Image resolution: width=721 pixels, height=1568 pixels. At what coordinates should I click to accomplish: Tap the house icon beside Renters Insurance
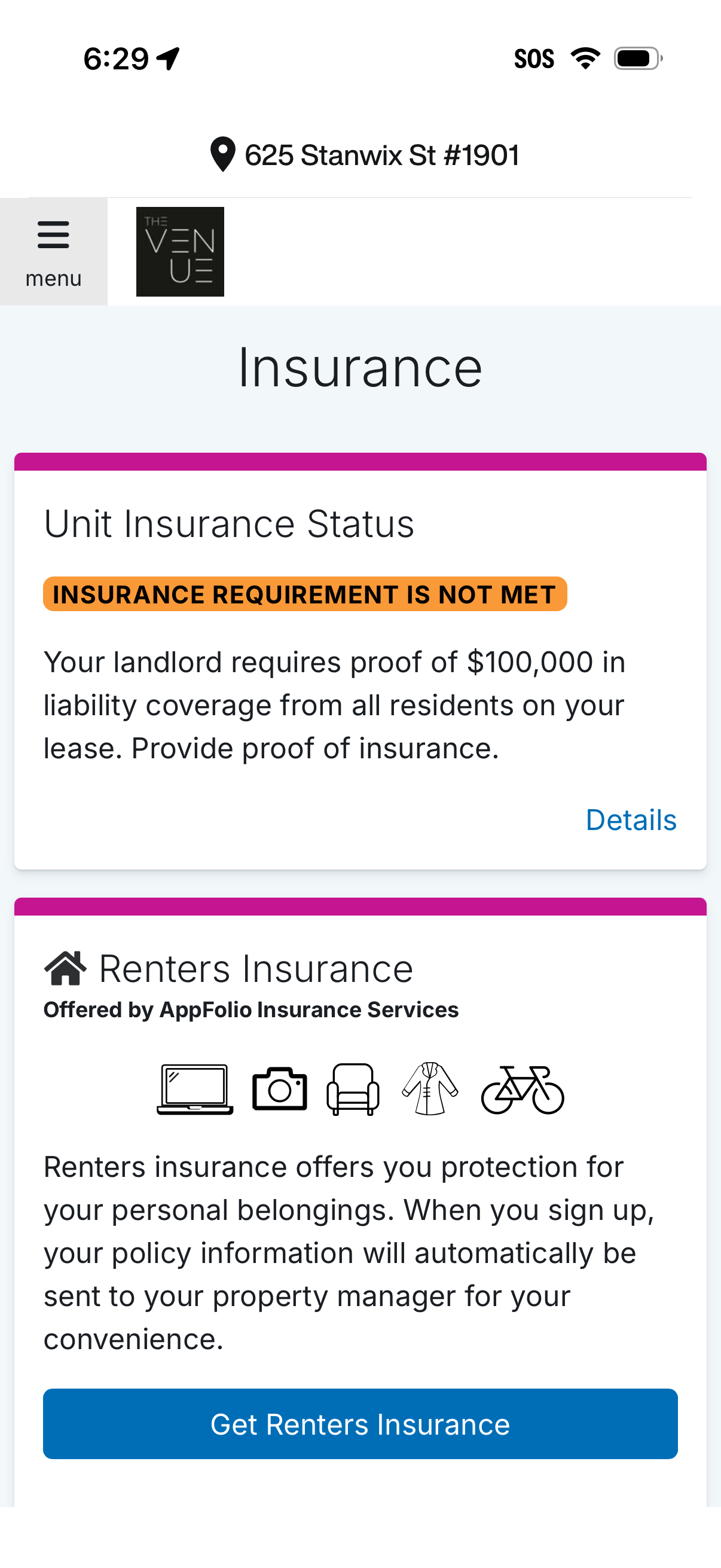point(65,968)
